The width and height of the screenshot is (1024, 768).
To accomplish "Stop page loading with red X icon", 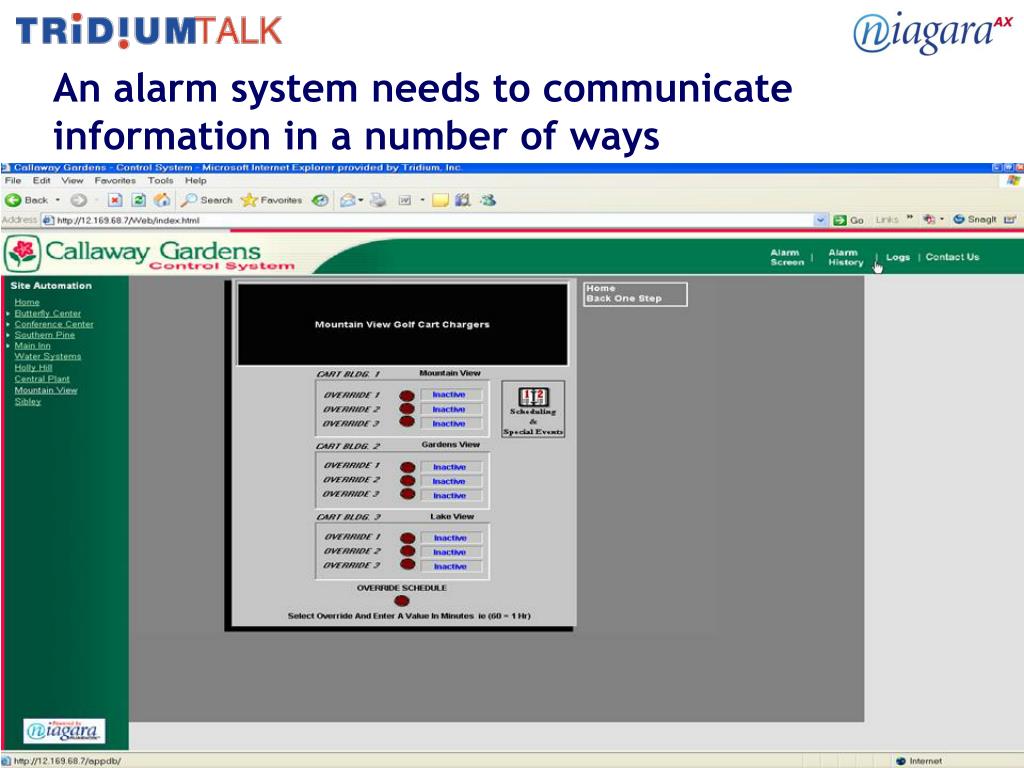I will (x=115, y=200).
